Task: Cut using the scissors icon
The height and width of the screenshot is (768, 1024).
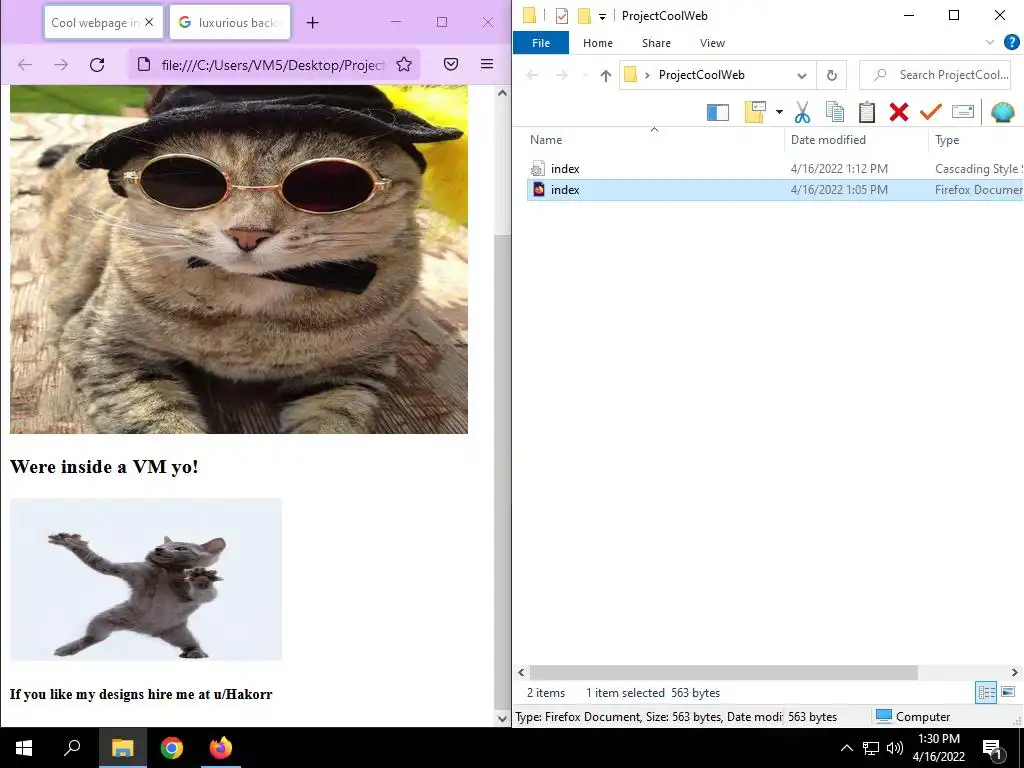Action: pyautogui.click(x=802, y=112)
